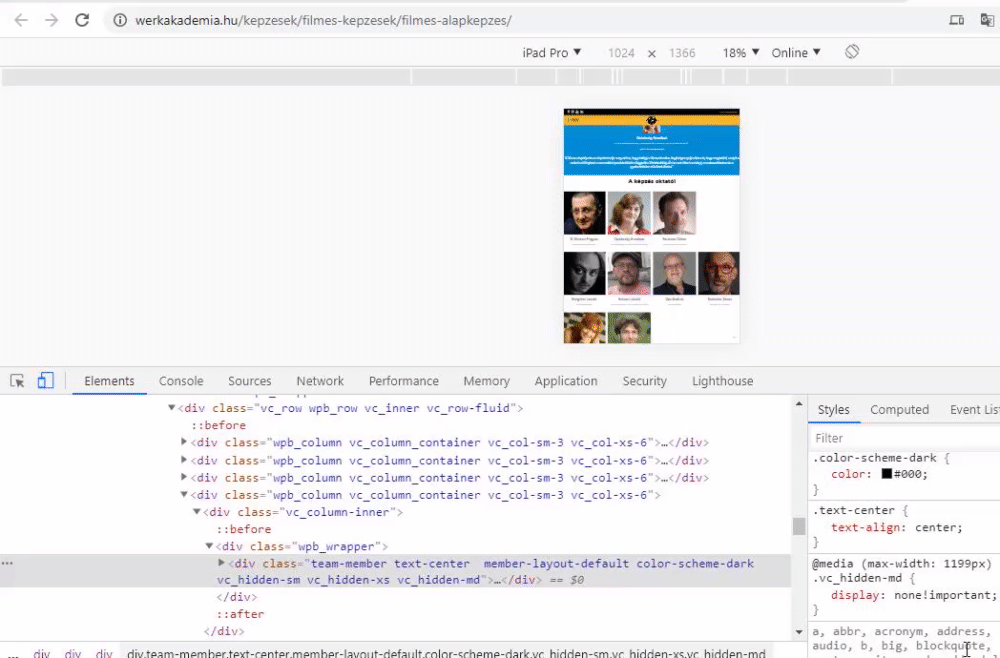Open the iPad Pro device dropdown
The height and width of the screenshot is (658, 1000).
click(552, 53)
